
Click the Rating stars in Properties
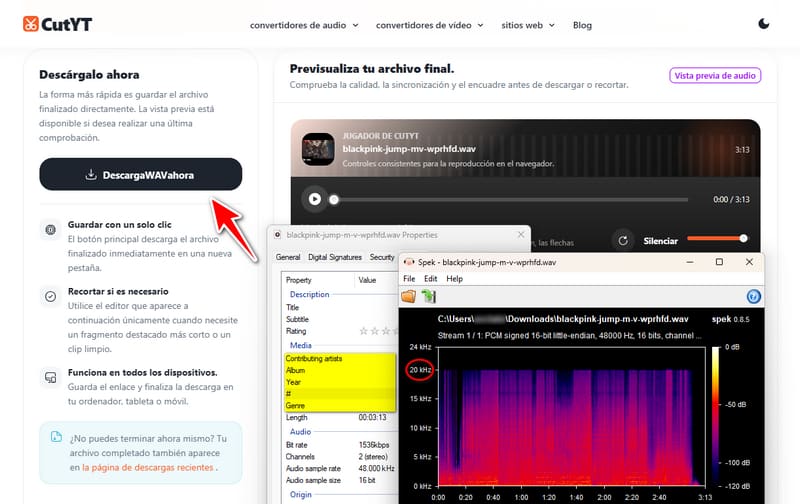tap(378, 331)
